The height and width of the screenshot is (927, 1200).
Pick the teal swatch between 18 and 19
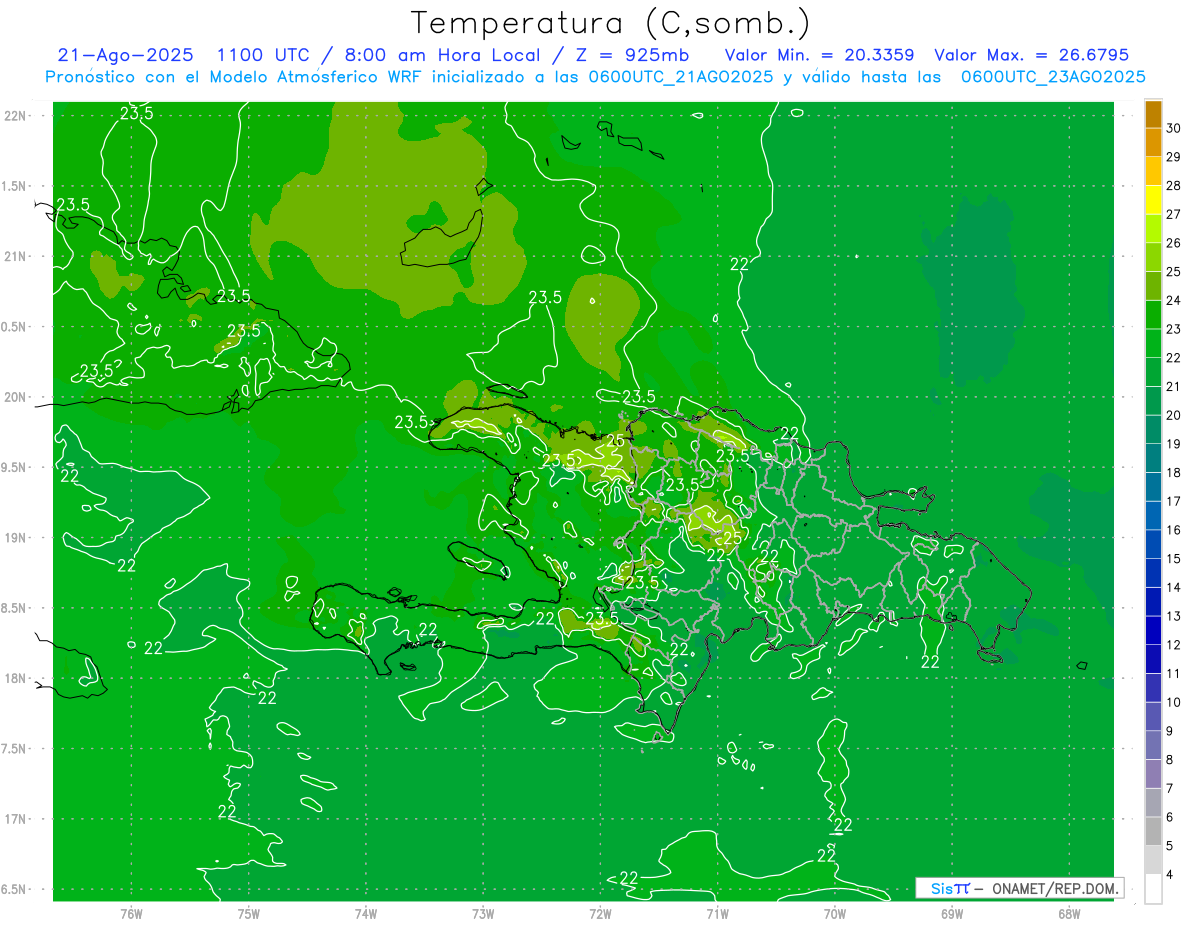click(x=1153, y=459)
